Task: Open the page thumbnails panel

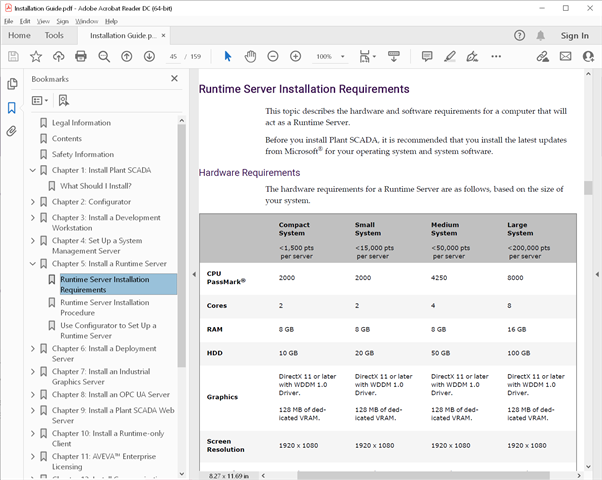Action: [x=12, y=84]
